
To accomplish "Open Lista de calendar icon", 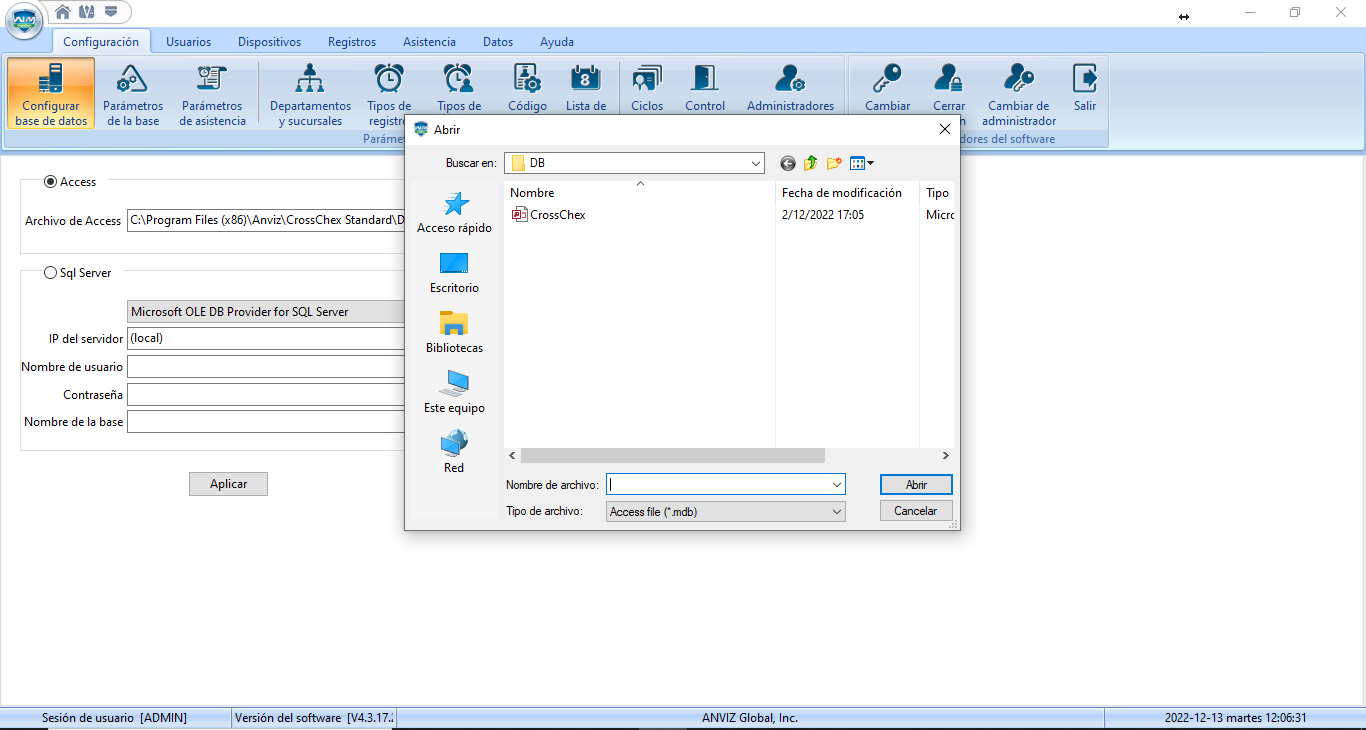I will (x=585, y=78).
